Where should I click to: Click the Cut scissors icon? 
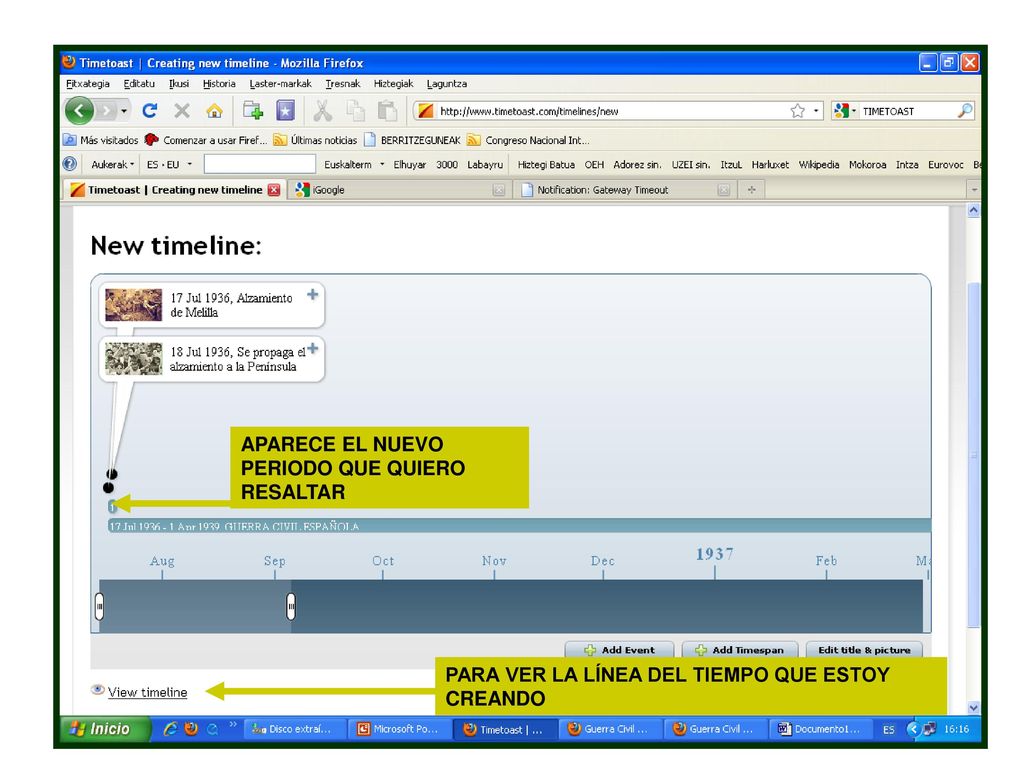pyautogui.click(x=322, y=111)
